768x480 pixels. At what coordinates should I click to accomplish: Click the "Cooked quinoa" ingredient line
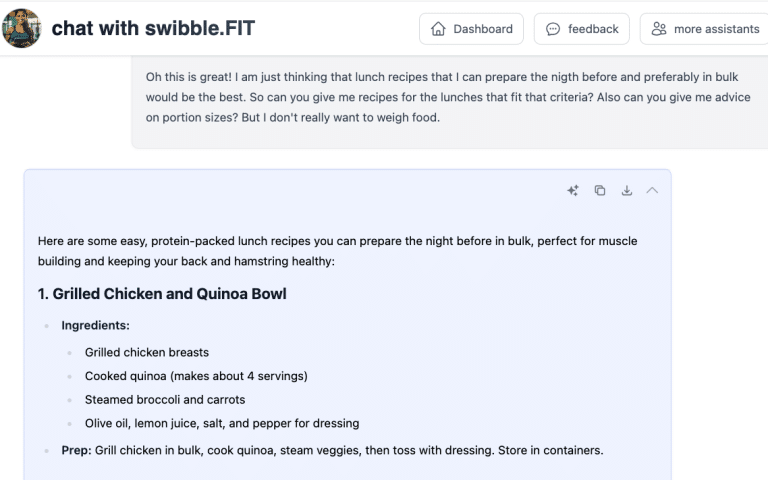tap(196, 376)
